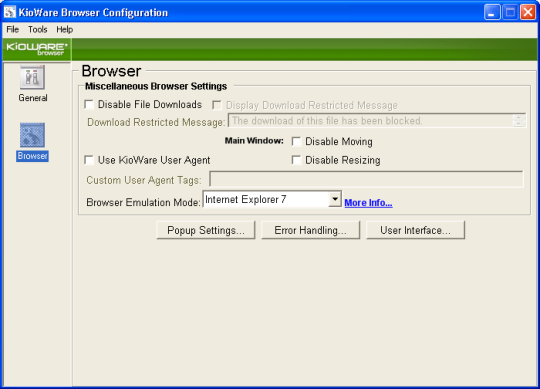Viewport: 540px width, 389px height.
Task: Click the KioWare browser logo banner
Action: pos(37,49)
